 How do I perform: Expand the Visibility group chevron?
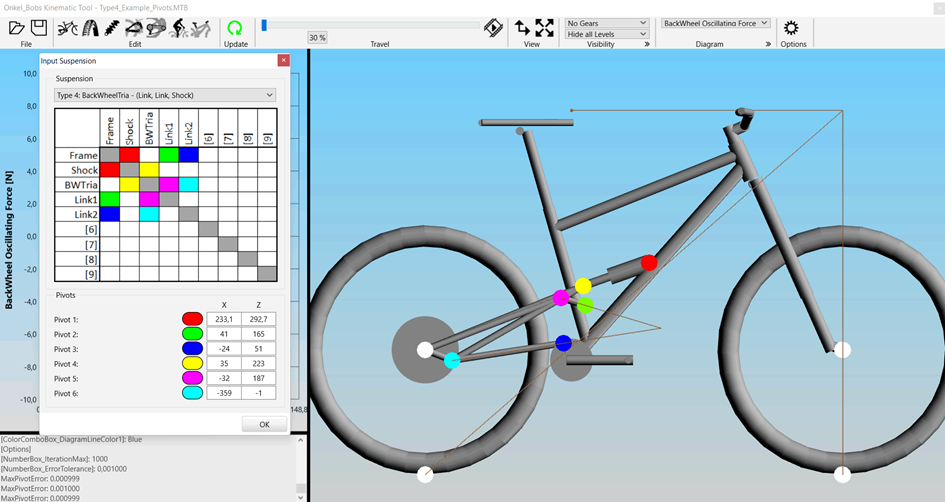[647, 44]
